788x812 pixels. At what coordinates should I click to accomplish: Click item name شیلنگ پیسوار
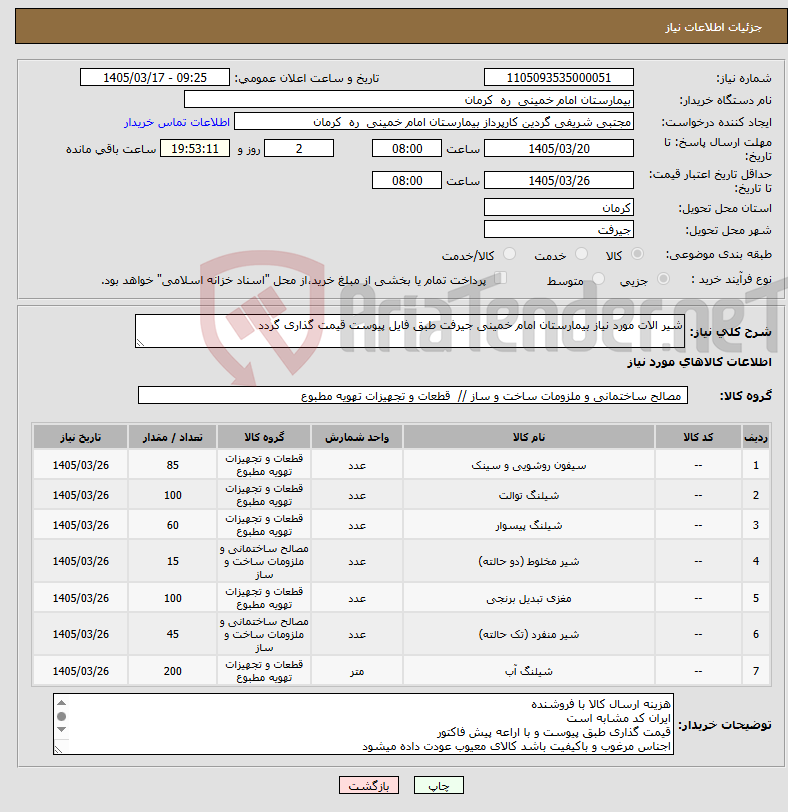click(x=529, y=526)
